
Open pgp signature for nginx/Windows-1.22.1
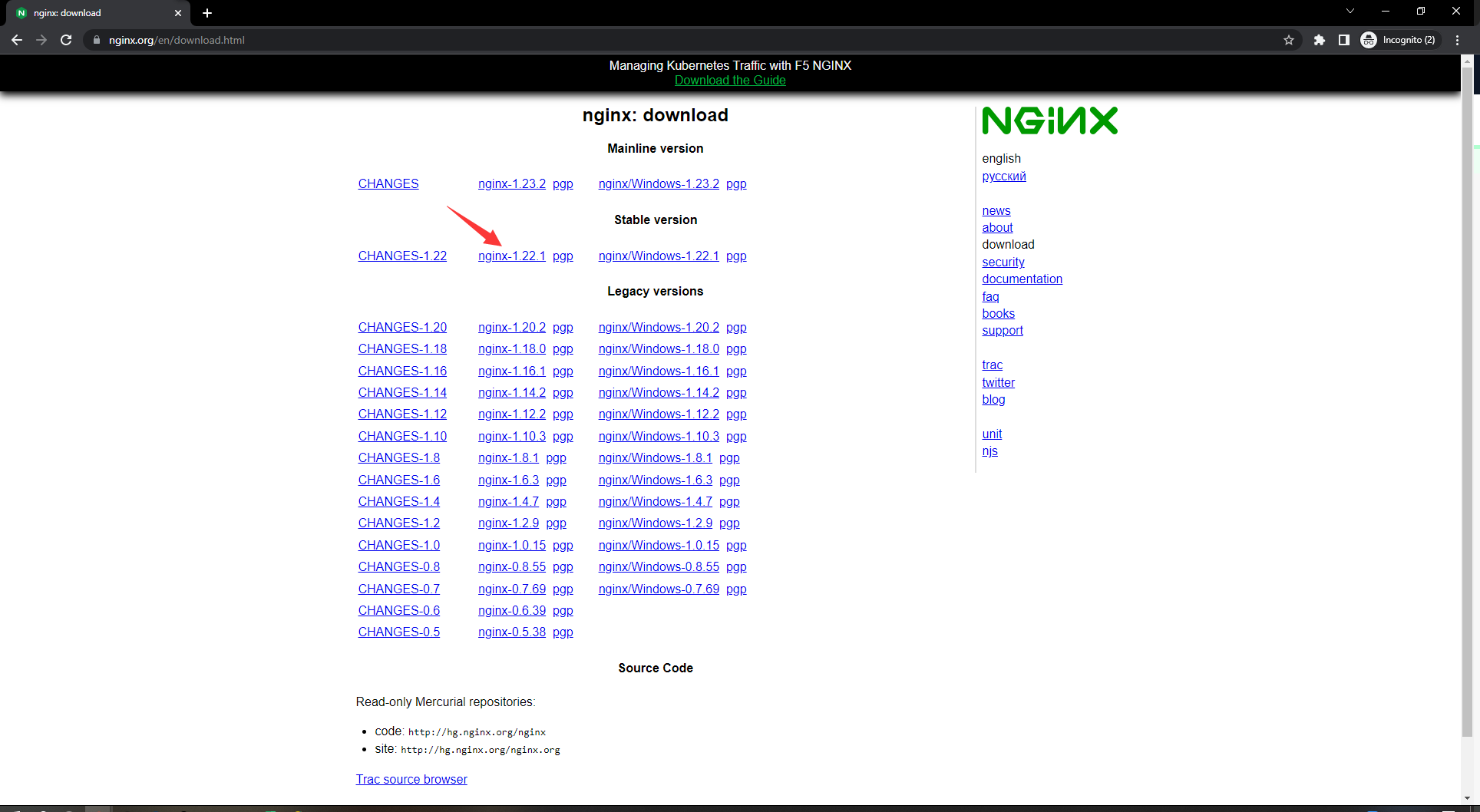[736, 256]
